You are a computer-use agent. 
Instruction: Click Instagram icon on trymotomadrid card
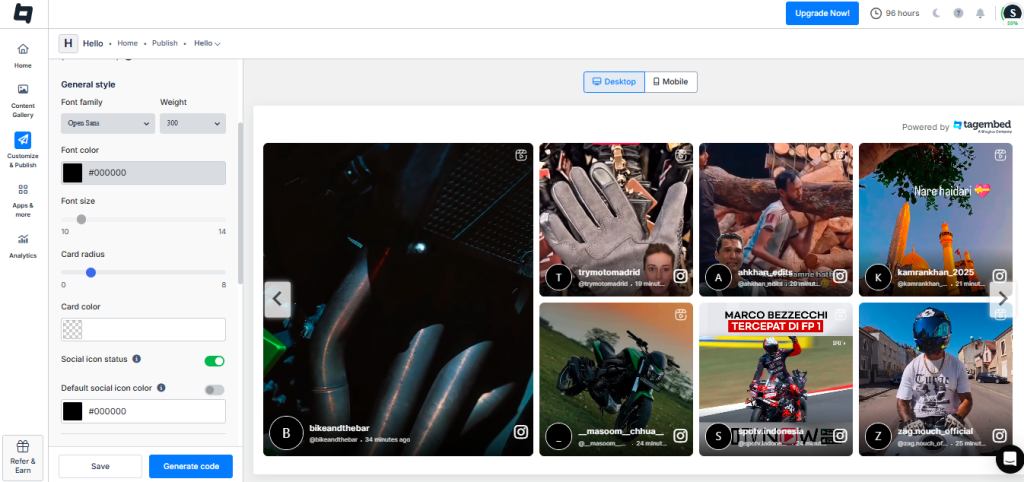[680, 276]
